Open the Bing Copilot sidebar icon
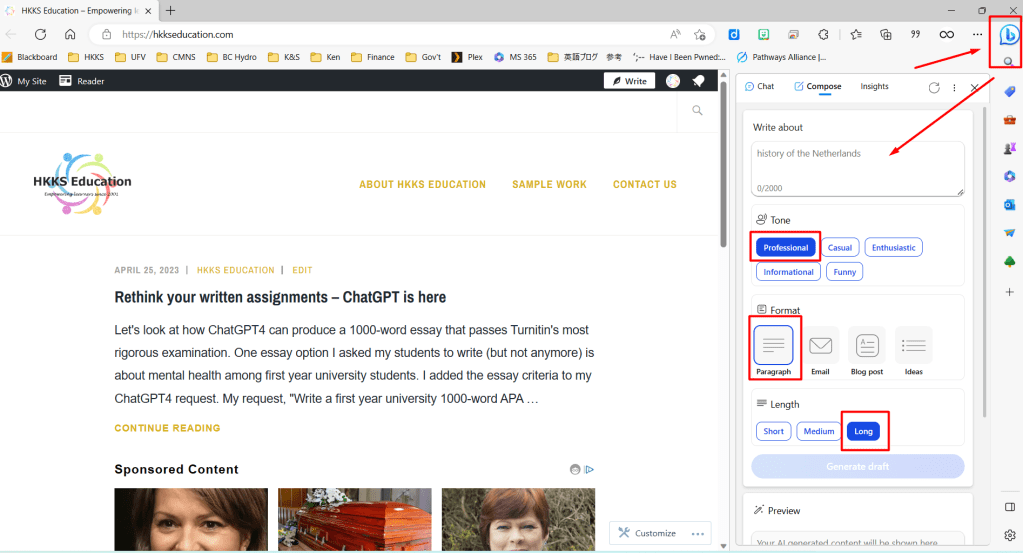The image size is (1023, 553). (1009, 35)
